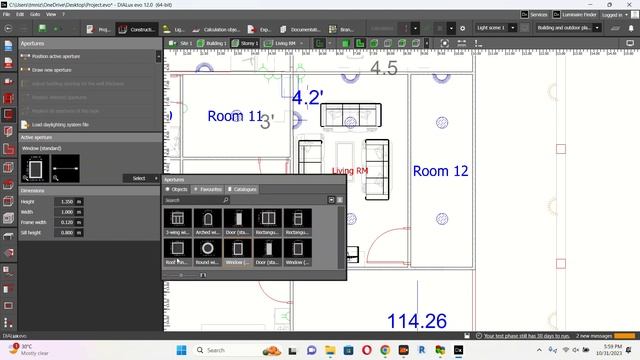The height and width of the screenshot is (360, 640).
Task: Click the search magnifier icon in Apertures popup
Action: (226, 200)
